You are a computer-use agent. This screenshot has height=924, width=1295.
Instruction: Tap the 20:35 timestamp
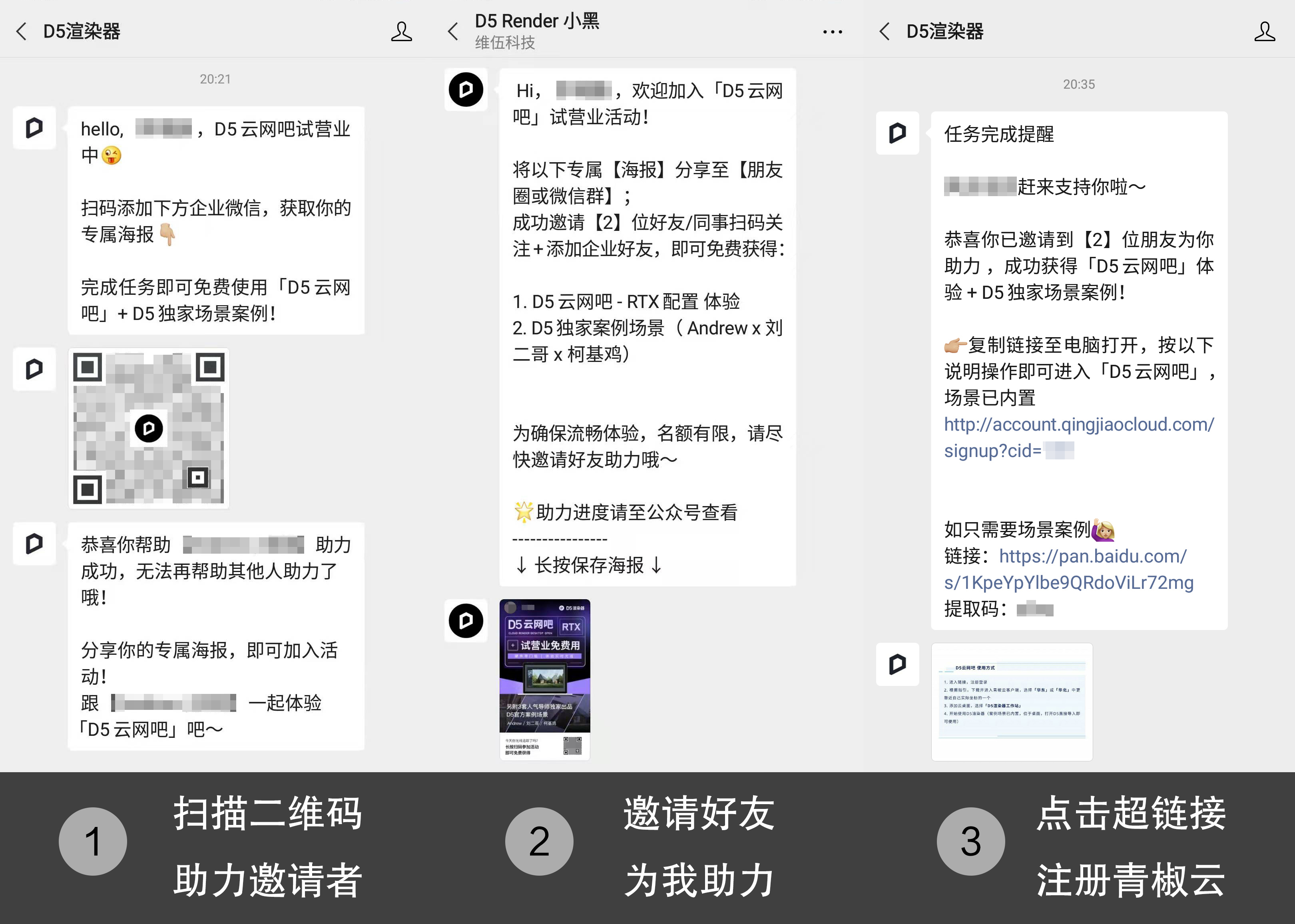coord(1079,84)
